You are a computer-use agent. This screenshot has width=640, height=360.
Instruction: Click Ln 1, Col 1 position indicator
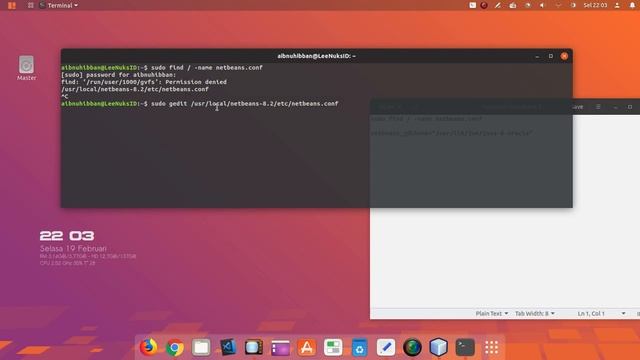pyautogui.click(x=591, y=313)
